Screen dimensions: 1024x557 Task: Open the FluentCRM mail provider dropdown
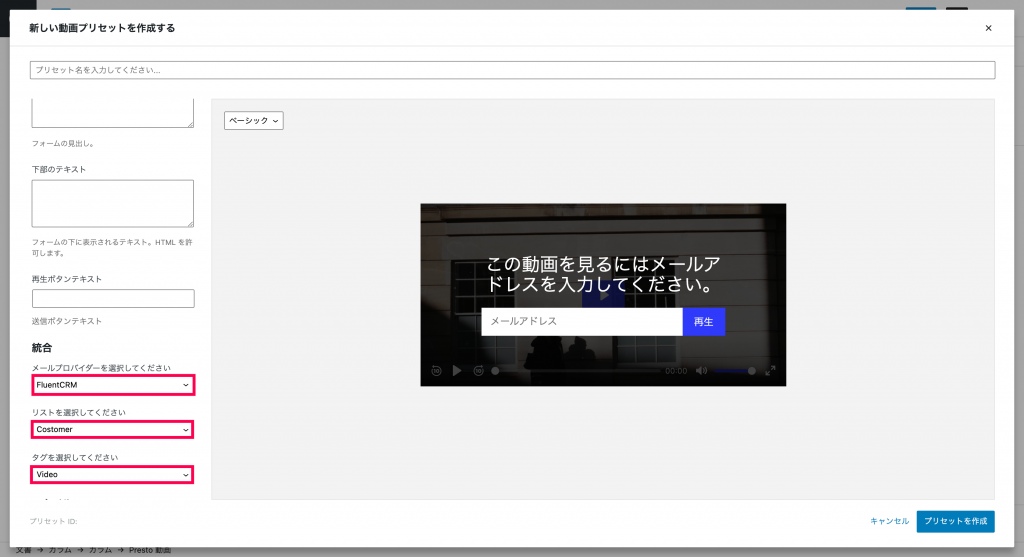click(x=112, y=385)
